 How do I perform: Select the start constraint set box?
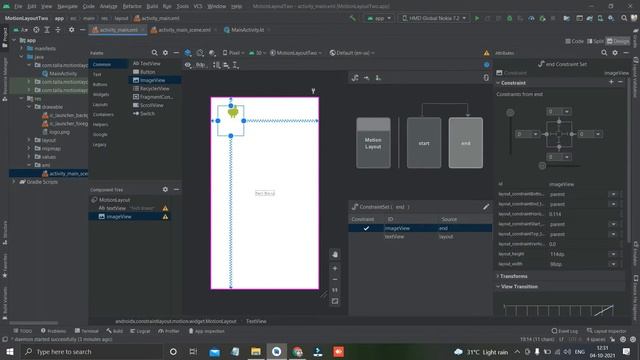(424, 143)
